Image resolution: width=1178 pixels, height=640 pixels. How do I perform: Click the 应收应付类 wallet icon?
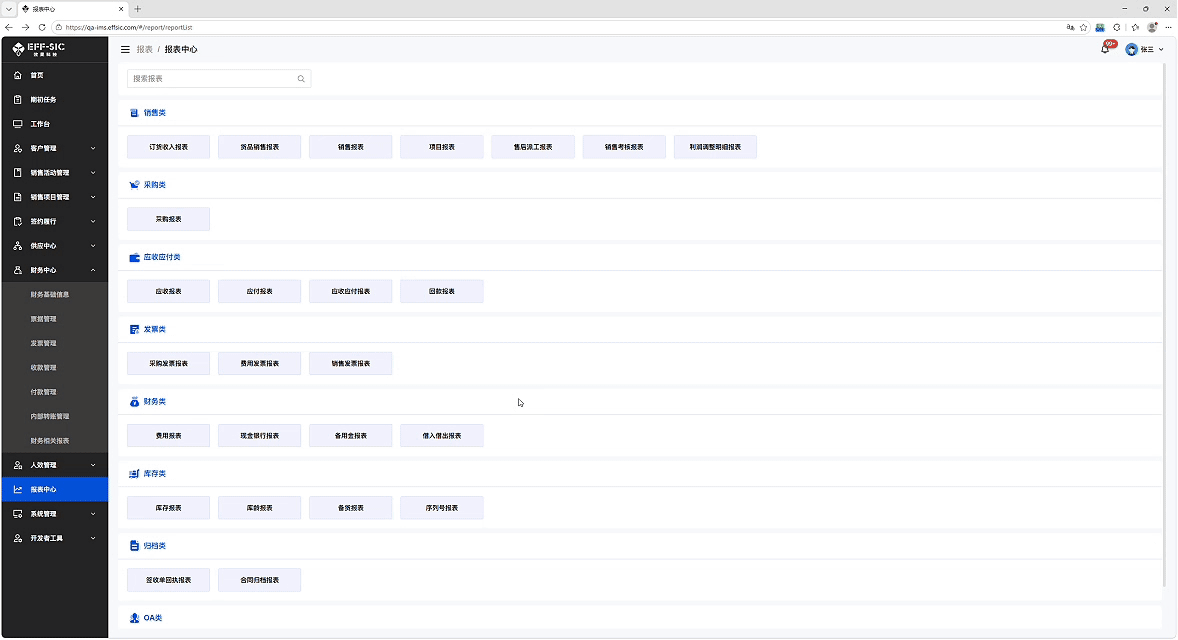[x=134, y=258]
